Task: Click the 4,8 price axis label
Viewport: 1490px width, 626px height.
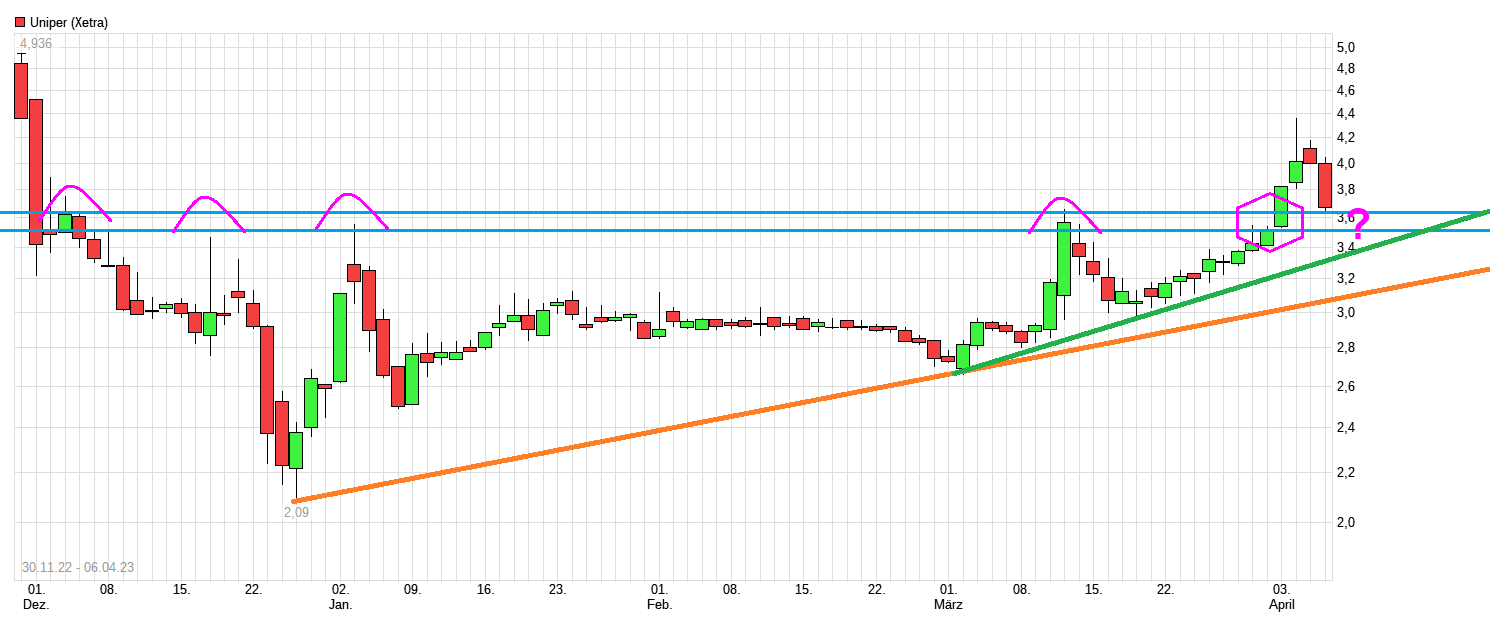Action: (1345, 68)
